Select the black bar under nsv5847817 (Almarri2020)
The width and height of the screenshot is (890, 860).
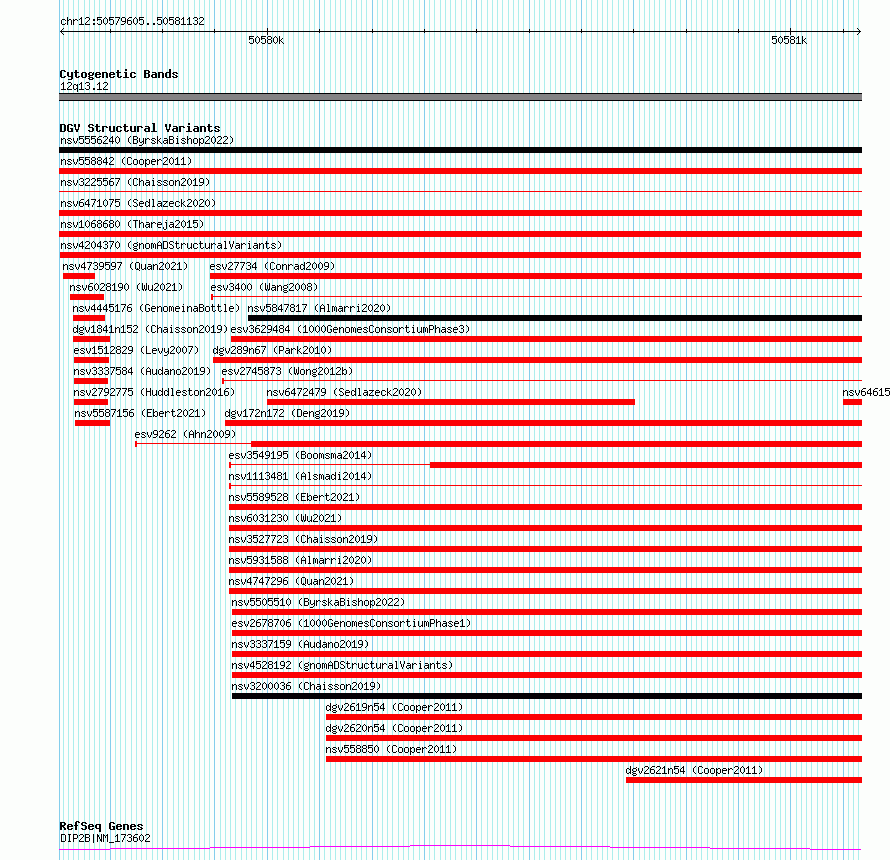pos(555,318)
